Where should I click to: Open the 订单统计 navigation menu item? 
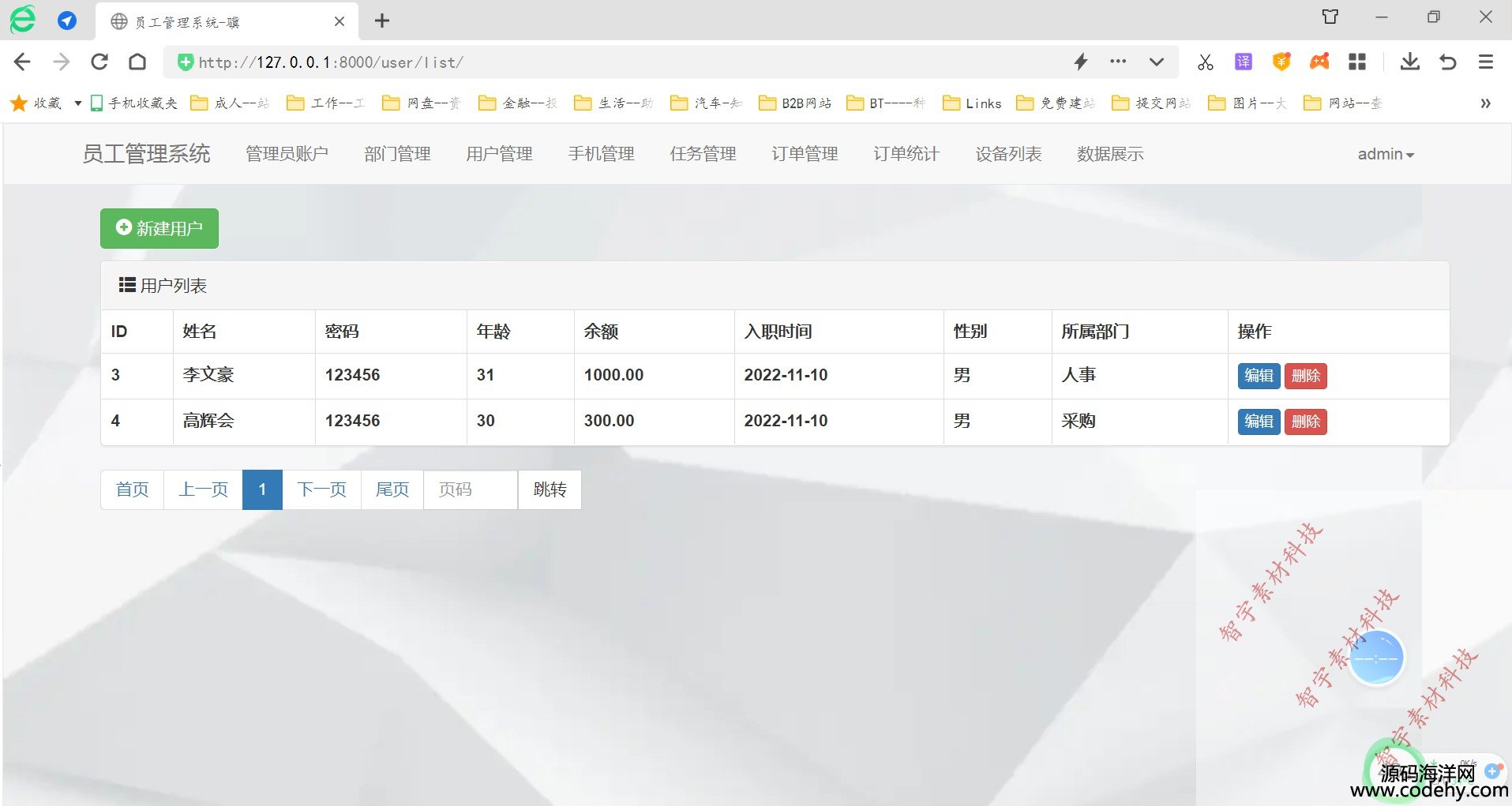tap(906, 154)
